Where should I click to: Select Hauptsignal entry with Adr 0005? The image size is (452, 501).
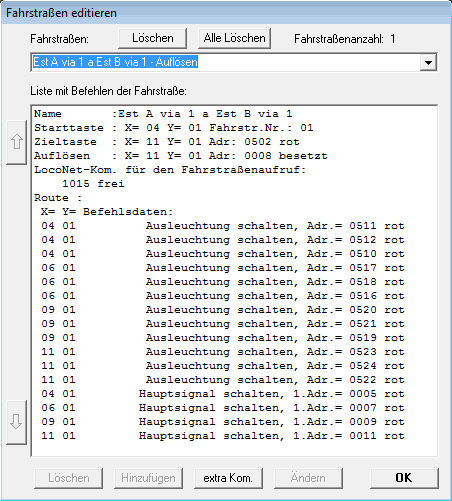[x=223, y=394]
